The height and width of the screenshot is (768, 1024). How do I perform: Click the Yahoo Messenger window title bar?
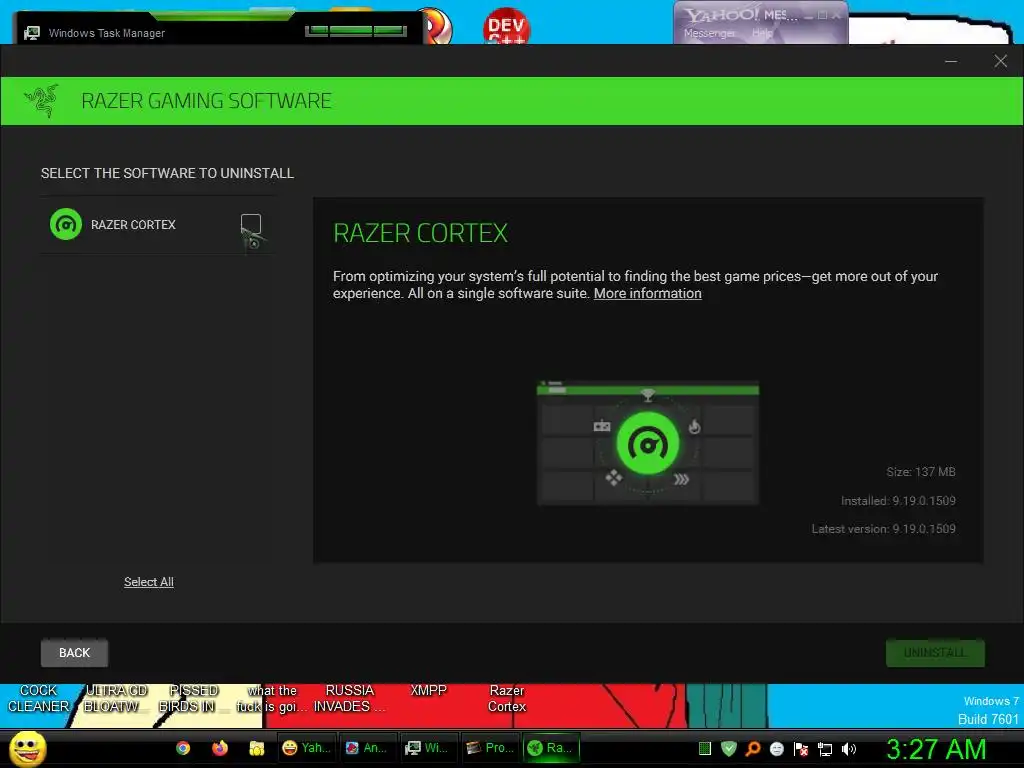pos(760,14)
